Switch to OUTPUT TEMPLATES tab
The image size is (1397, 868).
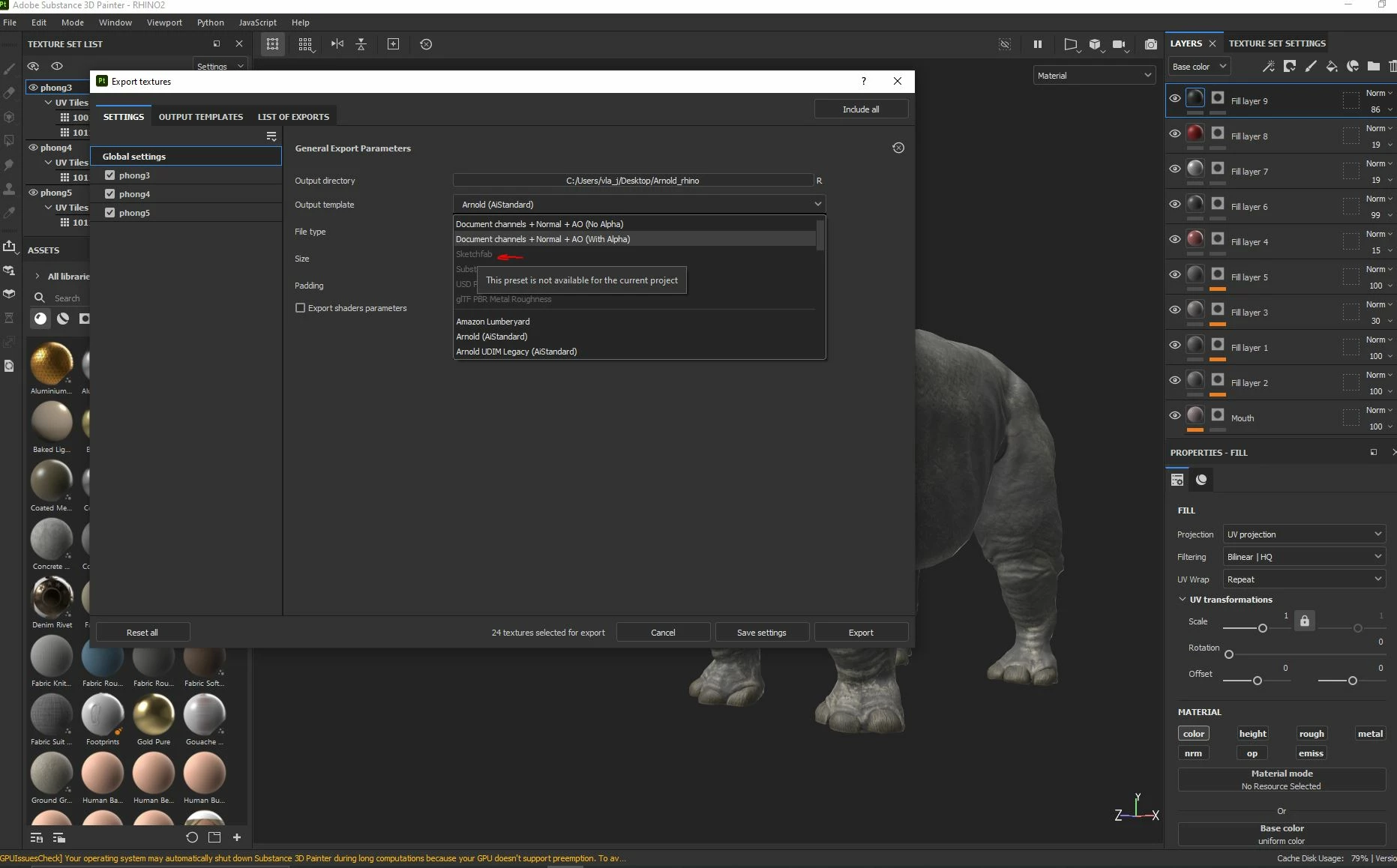[201, 117]
